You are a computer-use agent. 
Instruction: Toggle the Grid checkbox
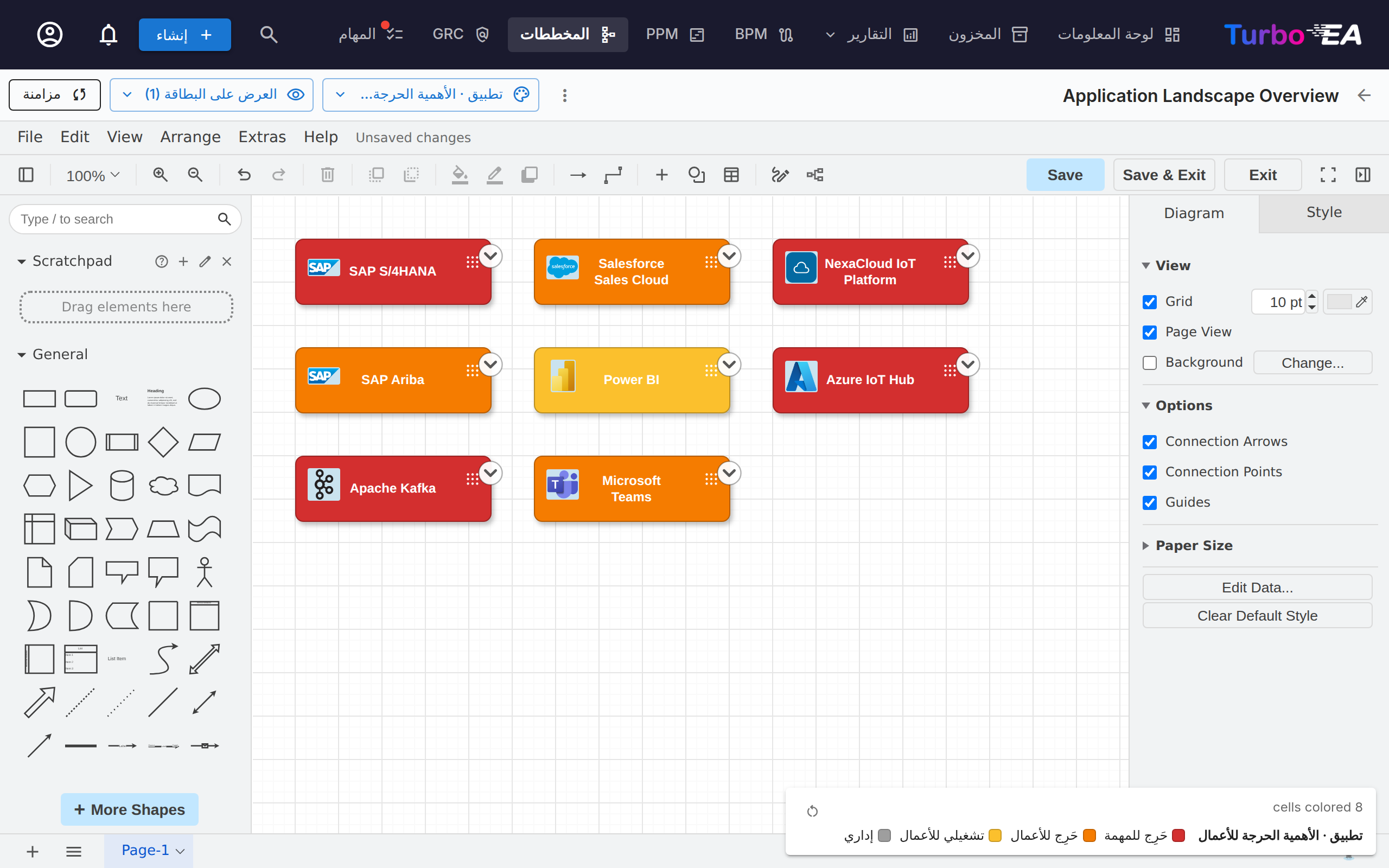pyautogui.click(x=1150, y=302)
